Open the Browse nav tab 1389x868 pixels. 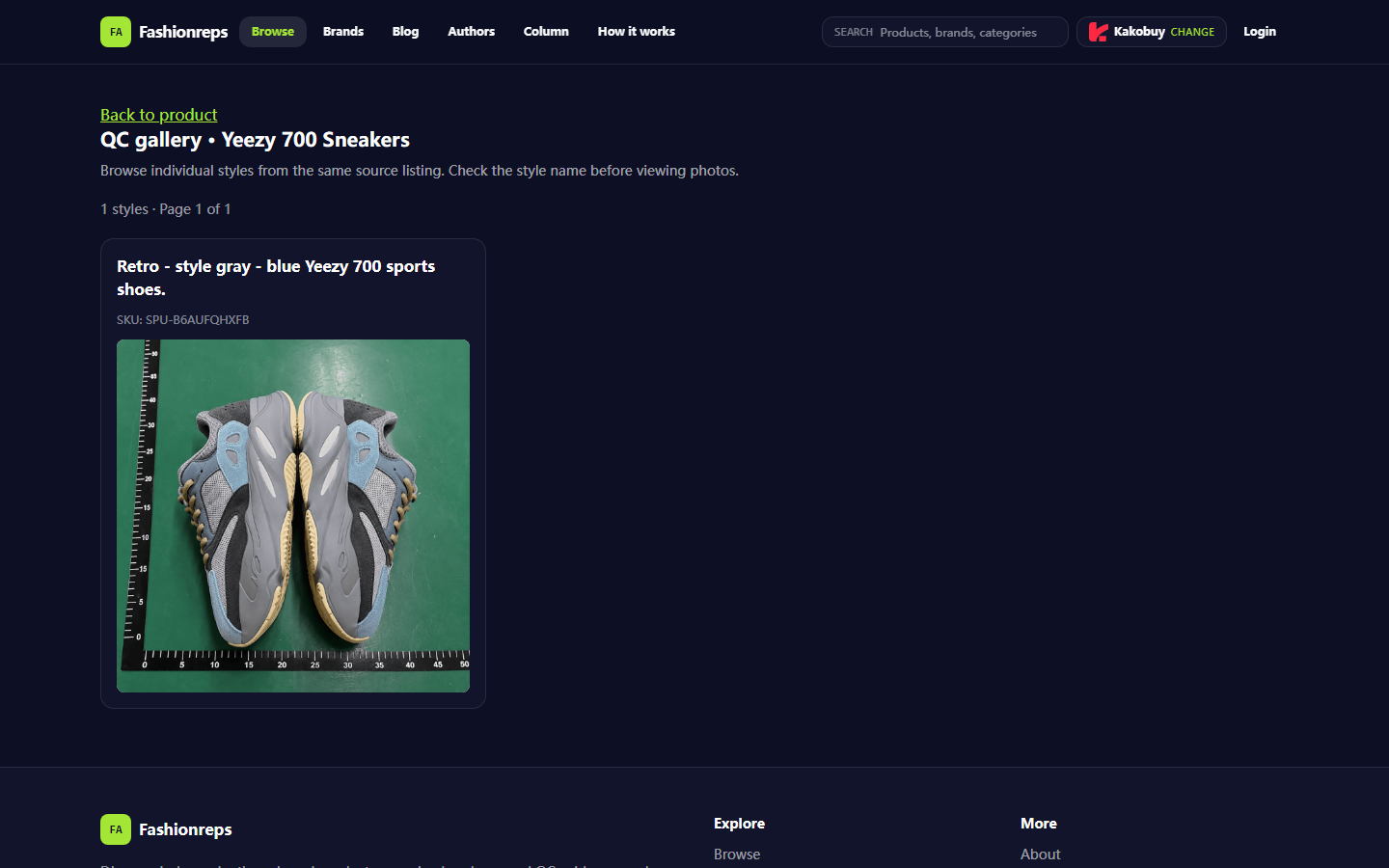click(x=273, y=32)
